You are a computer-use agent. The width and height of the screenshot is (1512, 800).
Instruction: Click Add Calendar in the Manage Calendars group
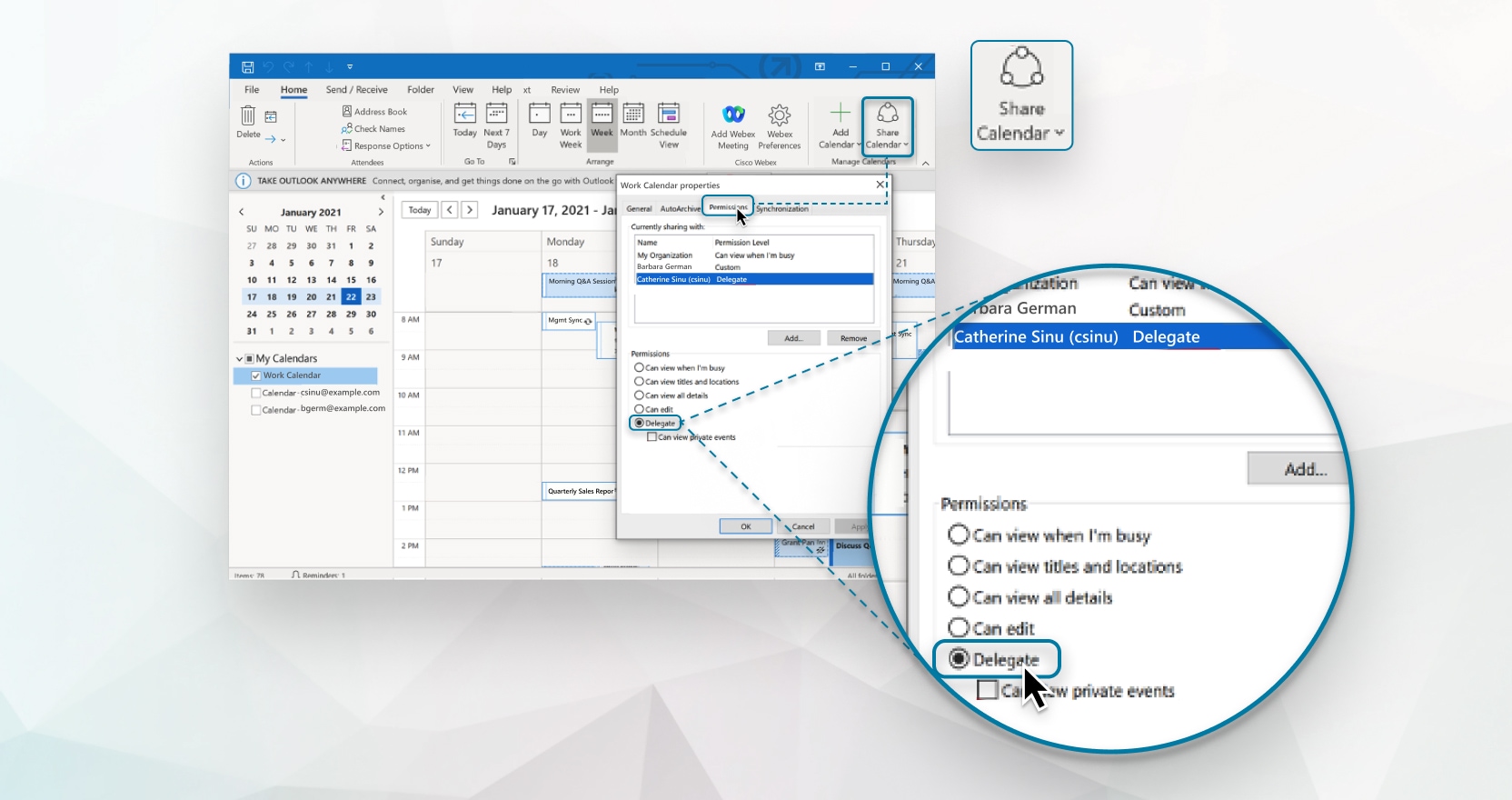(840, 125)
